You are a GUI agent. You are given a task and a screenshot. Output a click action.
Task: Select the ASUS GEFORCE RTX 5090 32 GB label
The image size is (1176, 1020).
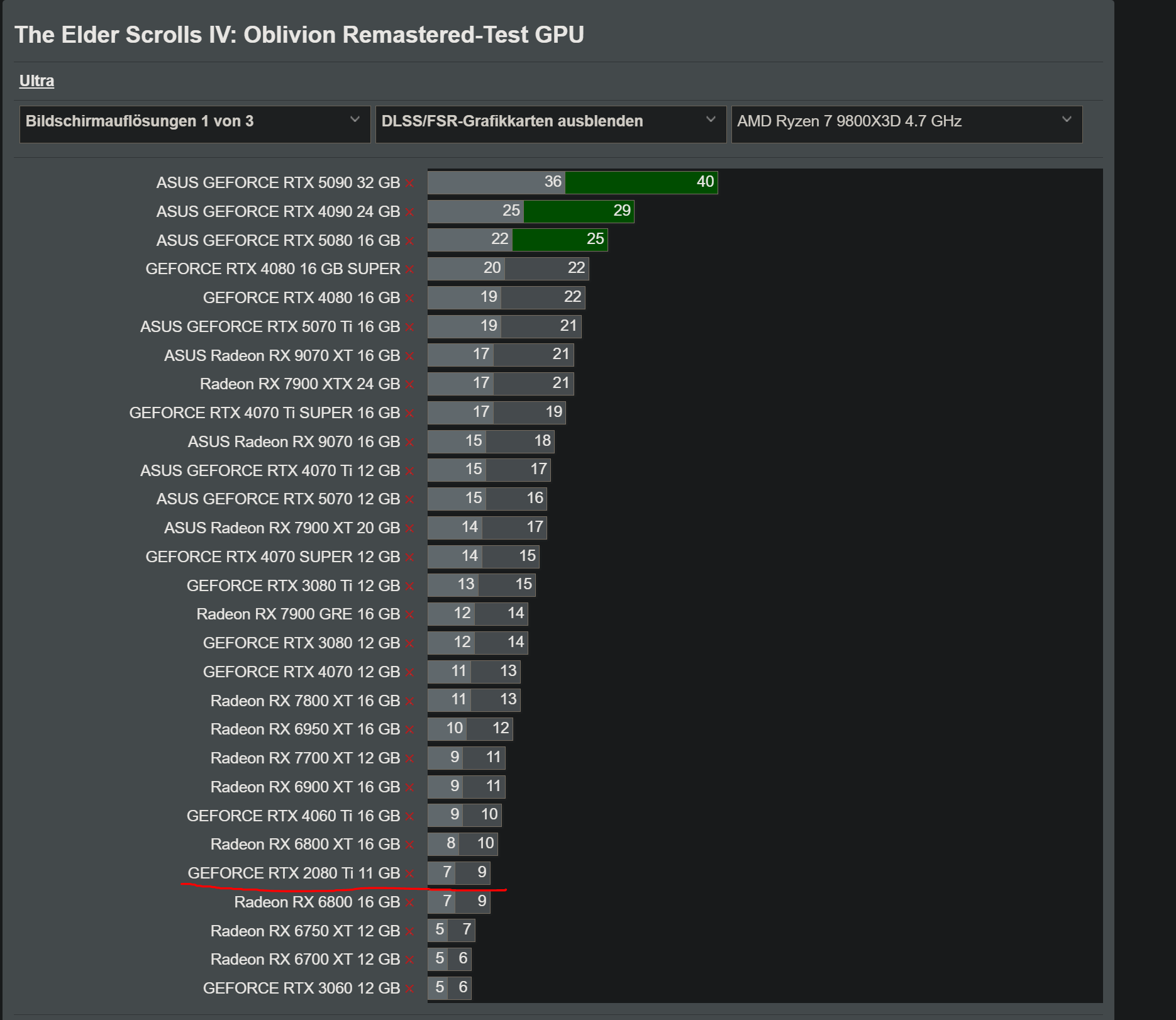click(278, 182)
